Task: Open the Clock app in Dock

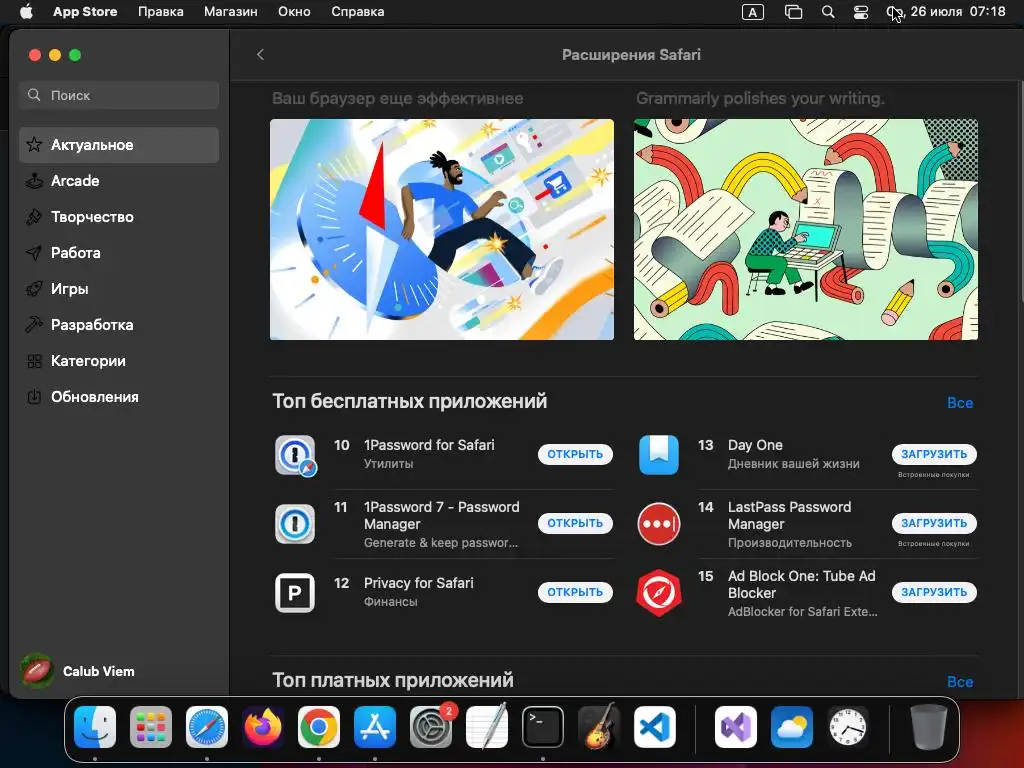Action: [848, 727]
